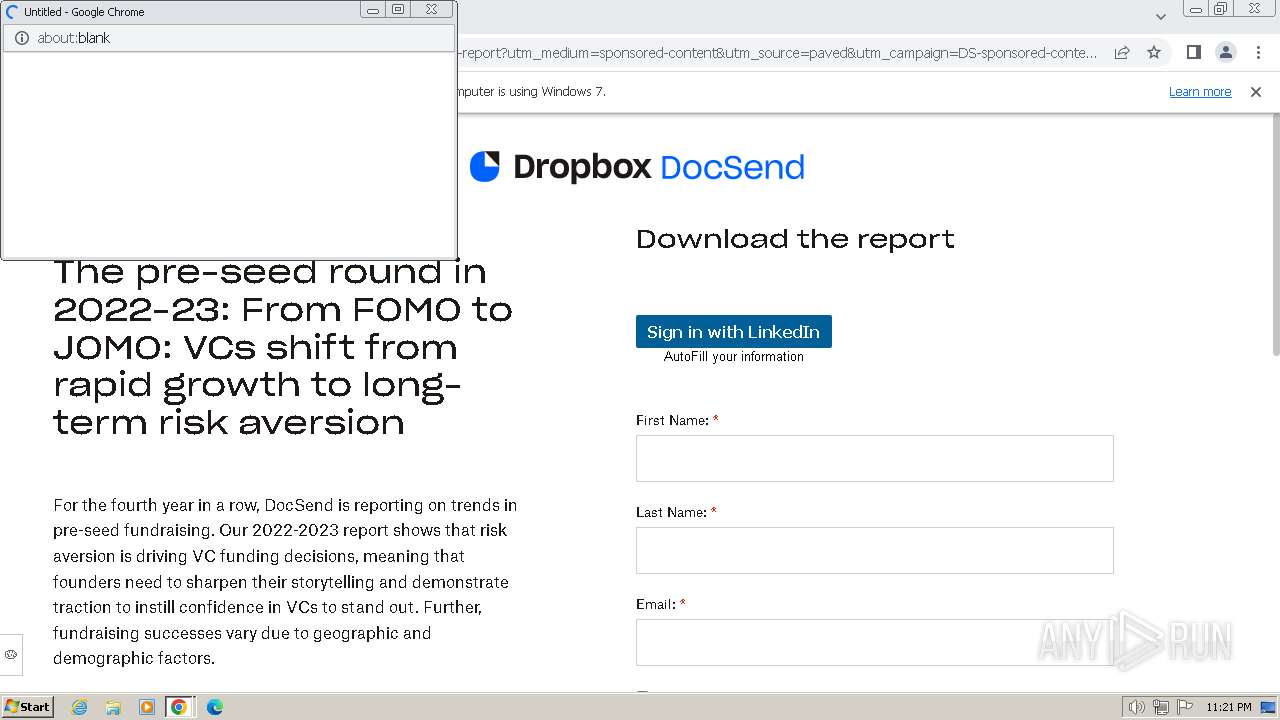Maximize the Untitled popup window
Viewport: 1280px width, 720px height.
[x=398, y=10]
